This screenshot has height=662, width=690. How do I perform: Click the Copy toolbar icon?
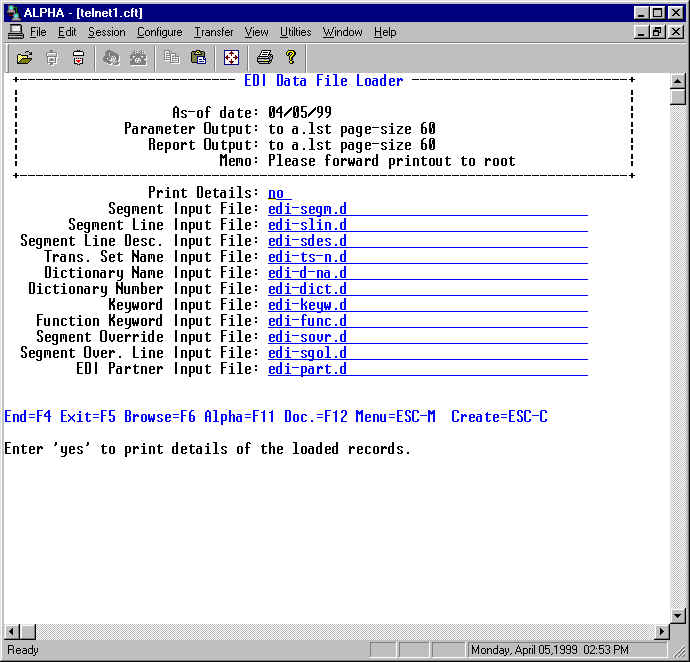click(x=172, y=58)
